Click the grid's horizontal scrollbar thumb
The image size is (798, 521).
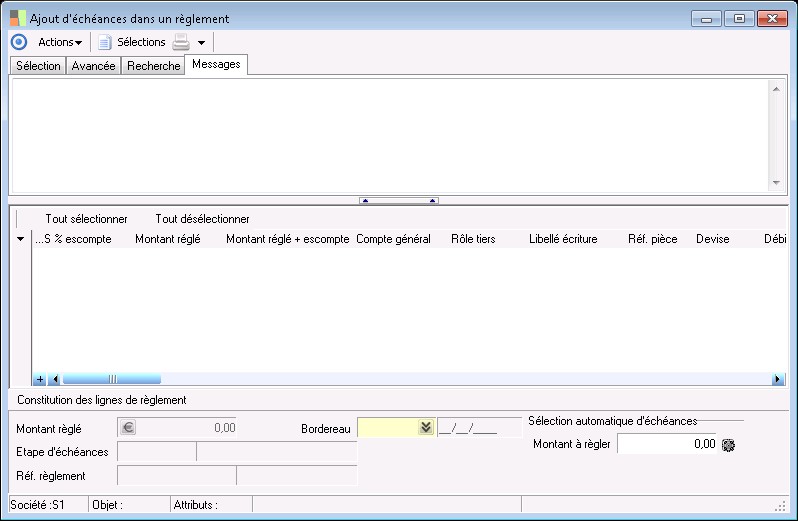coord(111,379)
